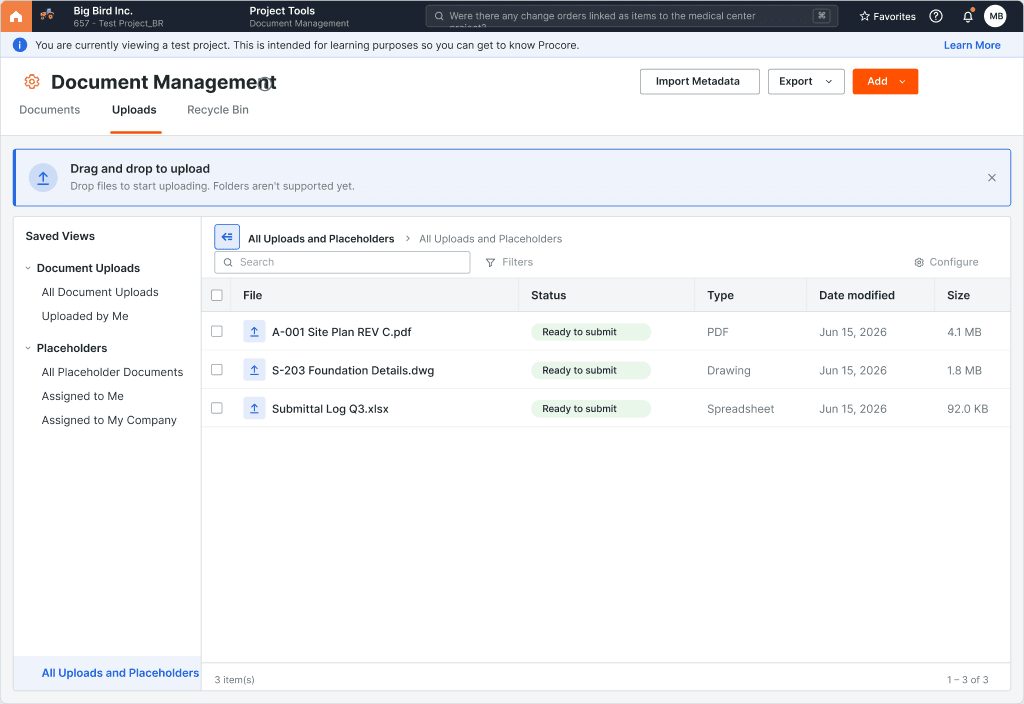
Task: Select Uploaded by Me view
Action: [x=85, y=316]
